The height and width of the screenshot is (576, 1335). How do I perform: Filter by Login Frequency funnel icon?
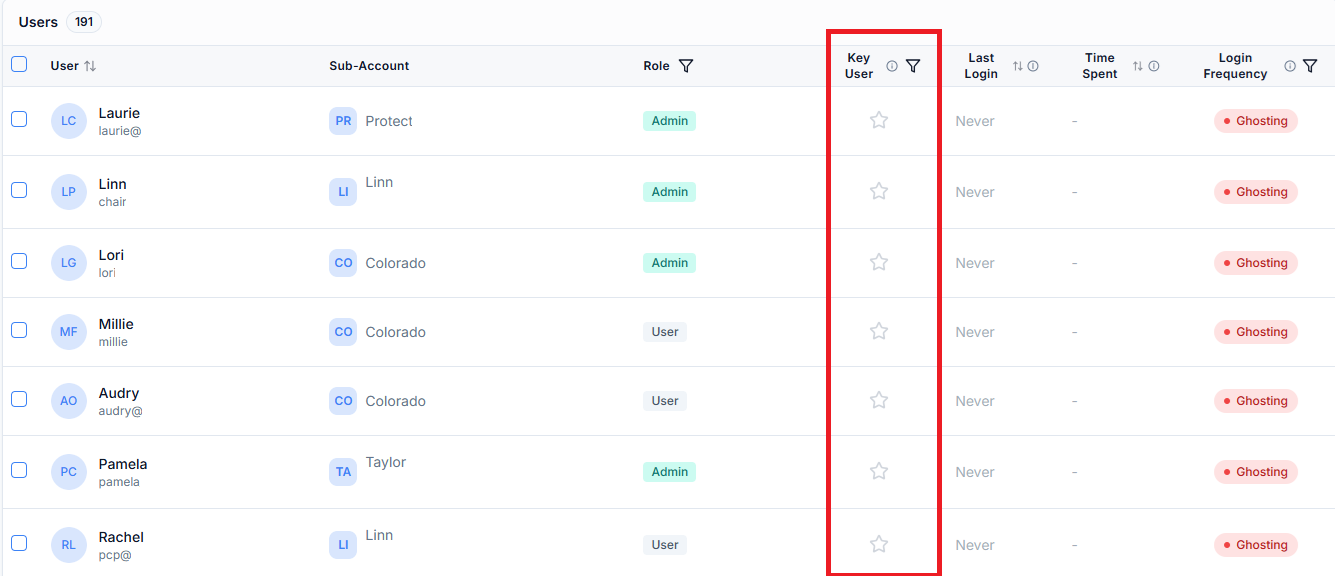pos(1310,66)
